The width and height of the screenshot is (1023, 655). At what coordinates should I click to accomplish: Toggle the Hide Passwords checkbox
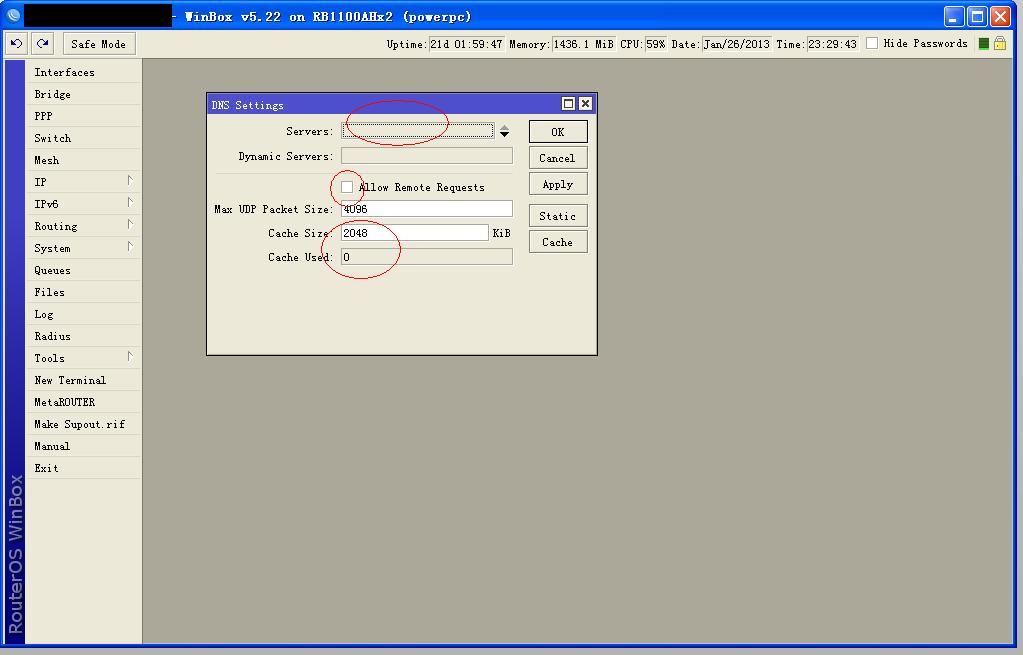(871, 43)
